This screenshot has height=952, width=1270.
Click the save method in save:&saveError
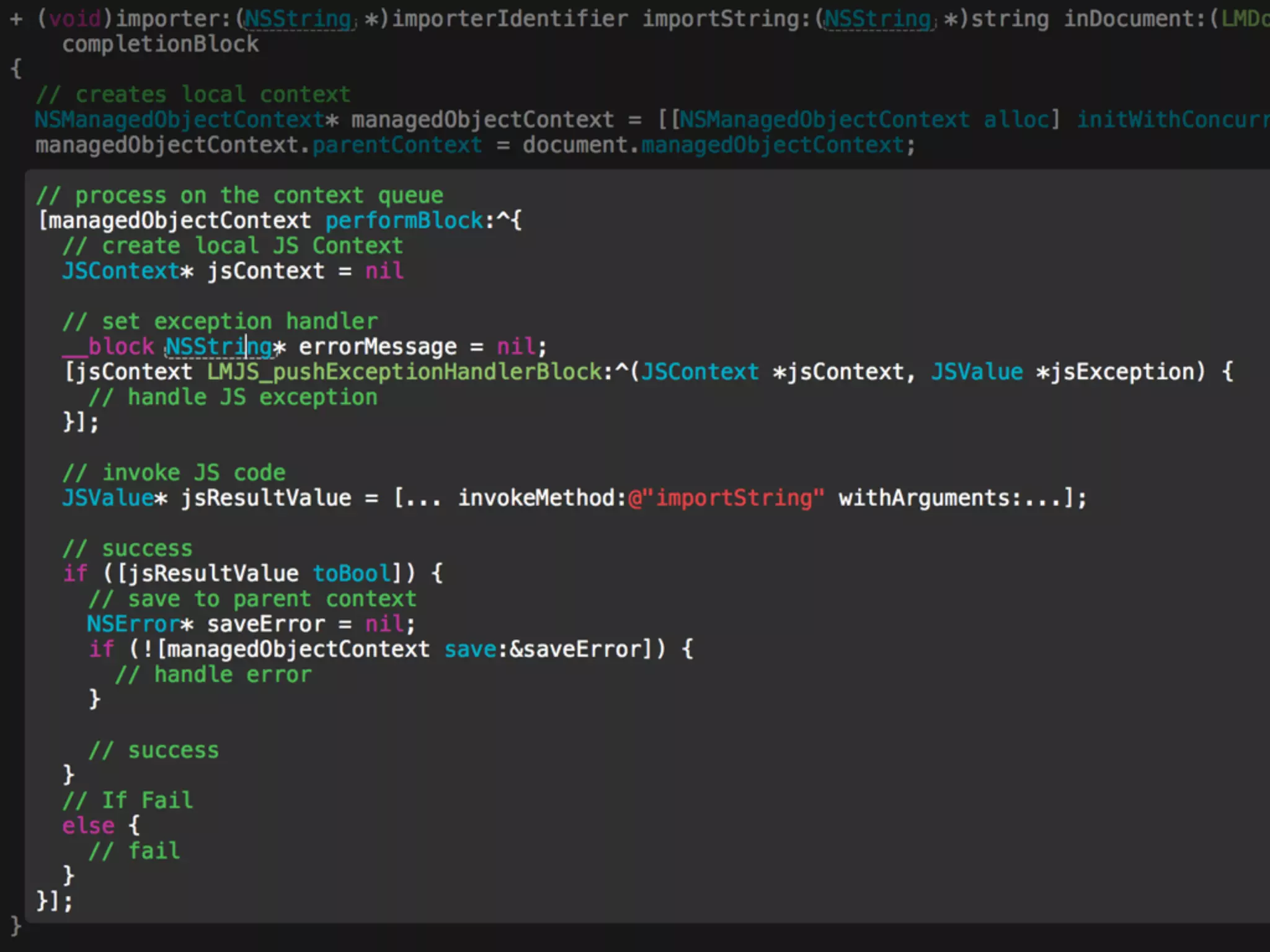point(470,649)
